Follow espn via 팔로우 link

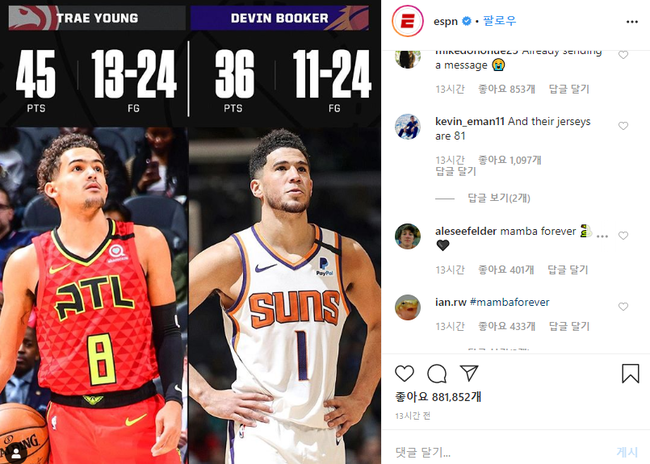[500, 21]
